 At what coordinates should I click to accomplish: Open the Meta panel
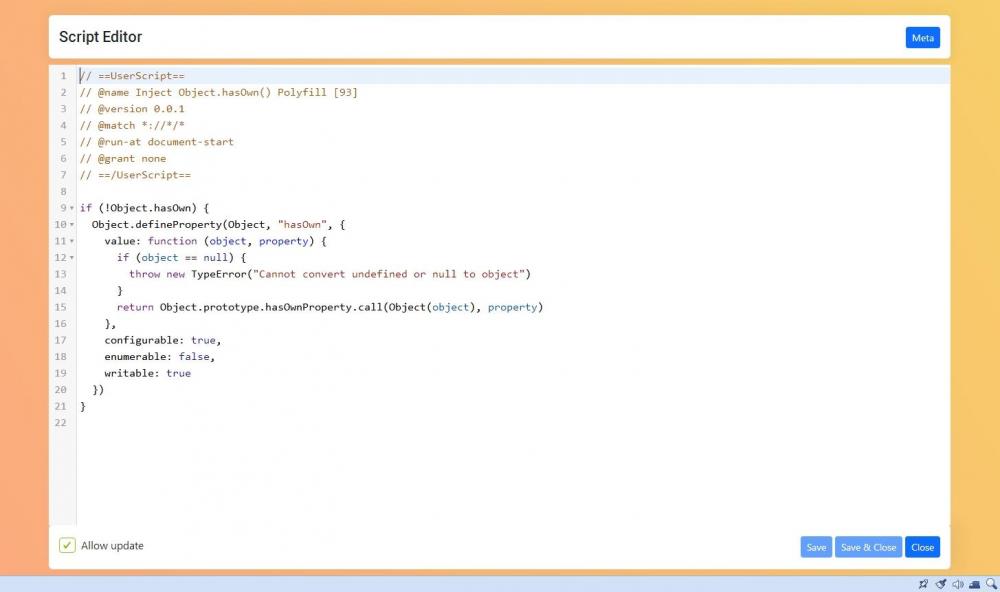pyautogui.click(x=922, y=38)
